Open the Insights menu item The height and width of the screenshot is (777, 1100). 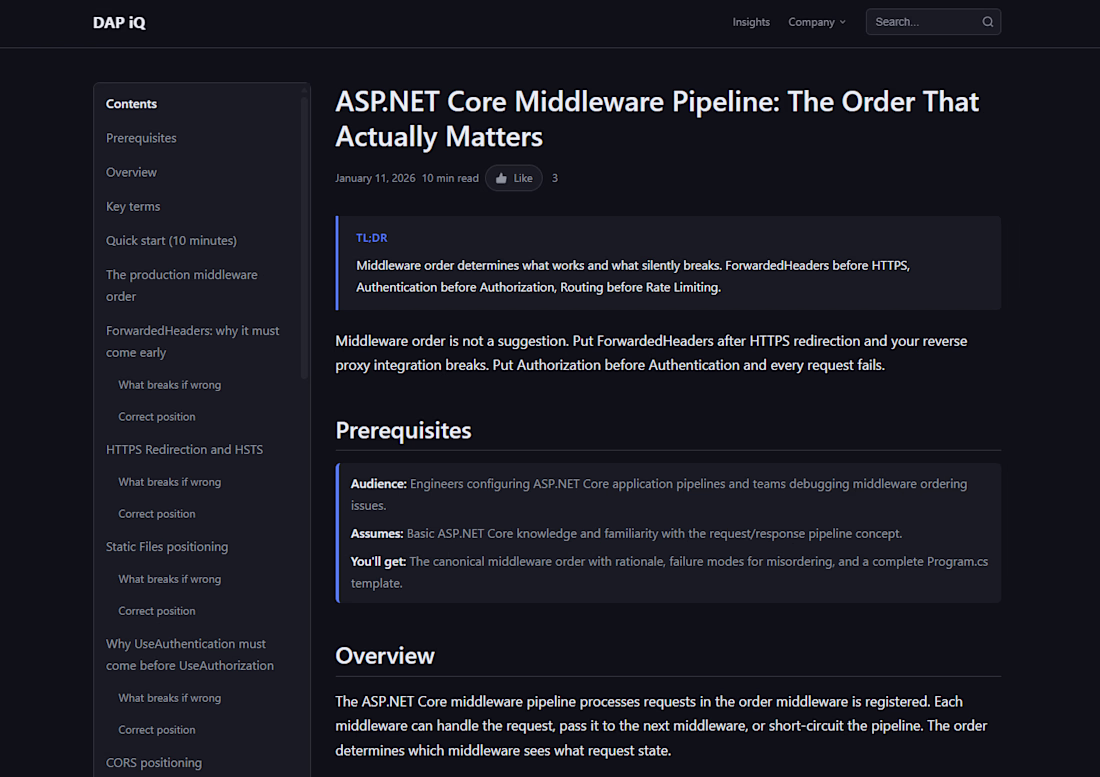click(751, 22)
